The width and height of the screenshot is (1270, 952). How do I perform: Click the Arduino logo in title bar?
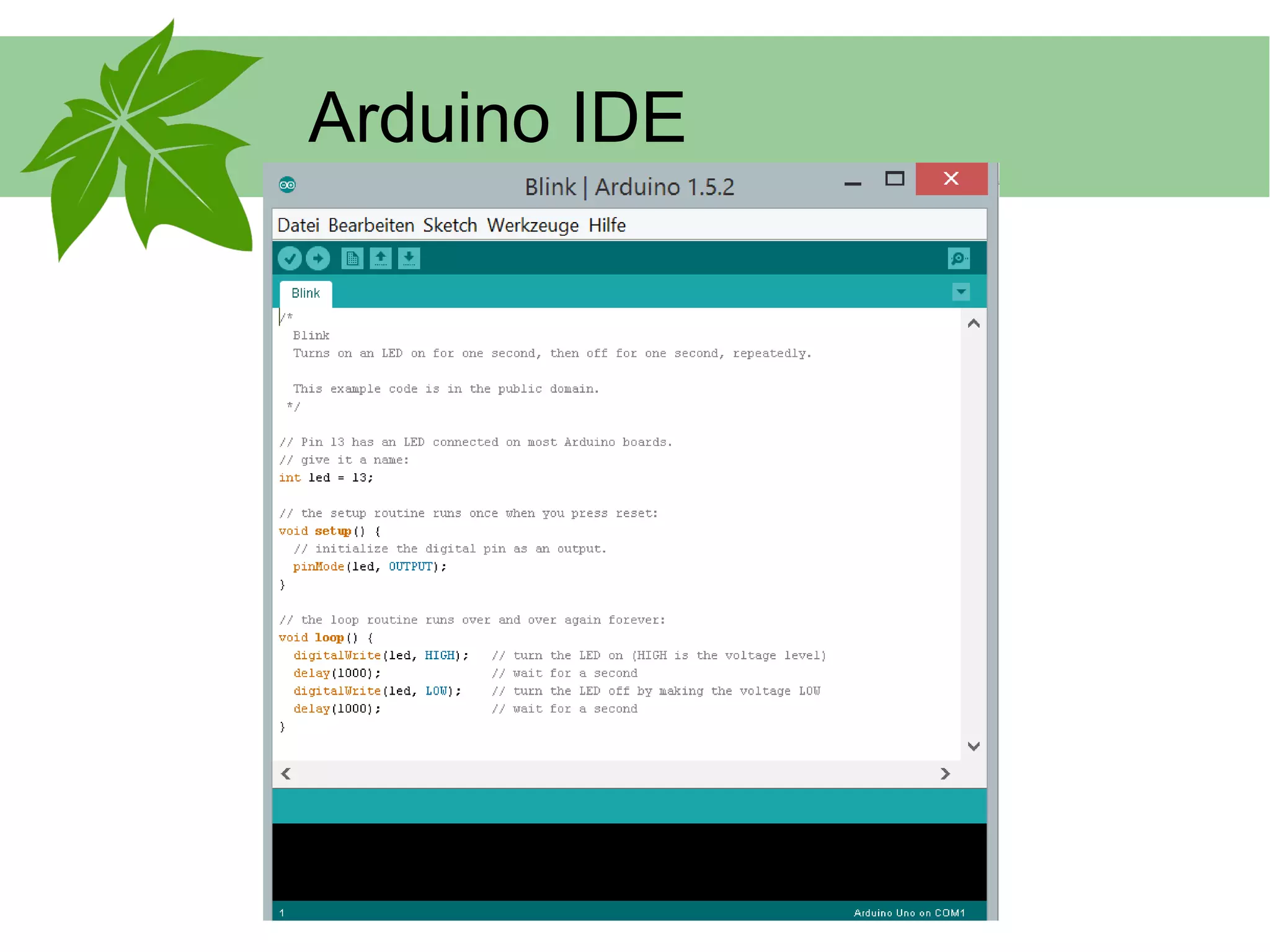click(287, 185)
